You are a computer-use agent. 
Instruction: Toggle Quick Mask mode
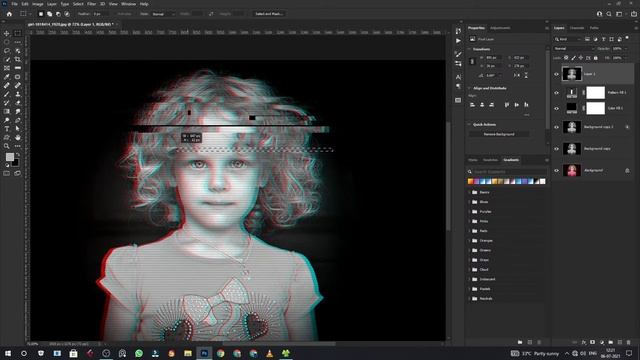click(x=7, y=173)
